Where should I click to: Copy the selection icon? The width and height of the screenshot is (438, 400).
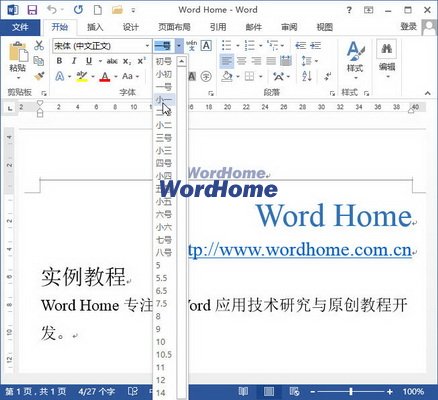(39, 61)
